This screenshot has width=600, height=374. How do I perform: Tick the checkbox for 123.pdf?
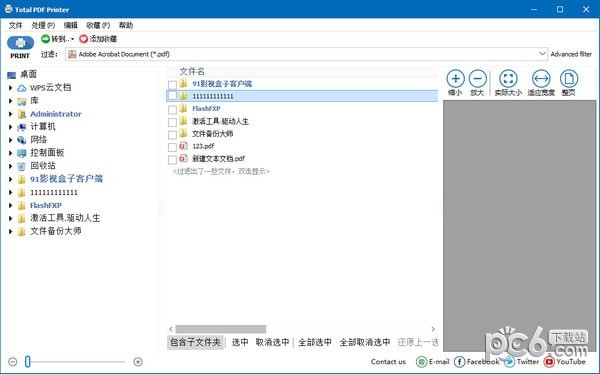[172, 147]
